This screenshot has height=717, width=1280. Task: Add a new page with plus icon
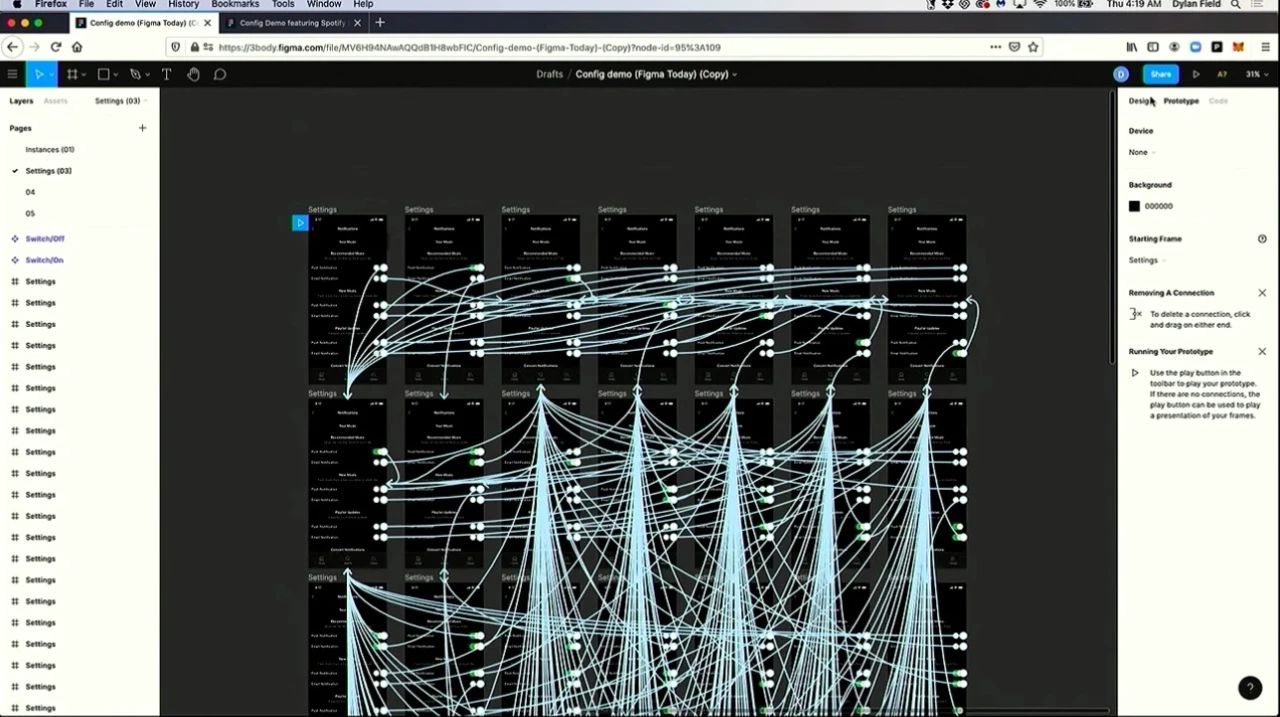click(142, 128)
